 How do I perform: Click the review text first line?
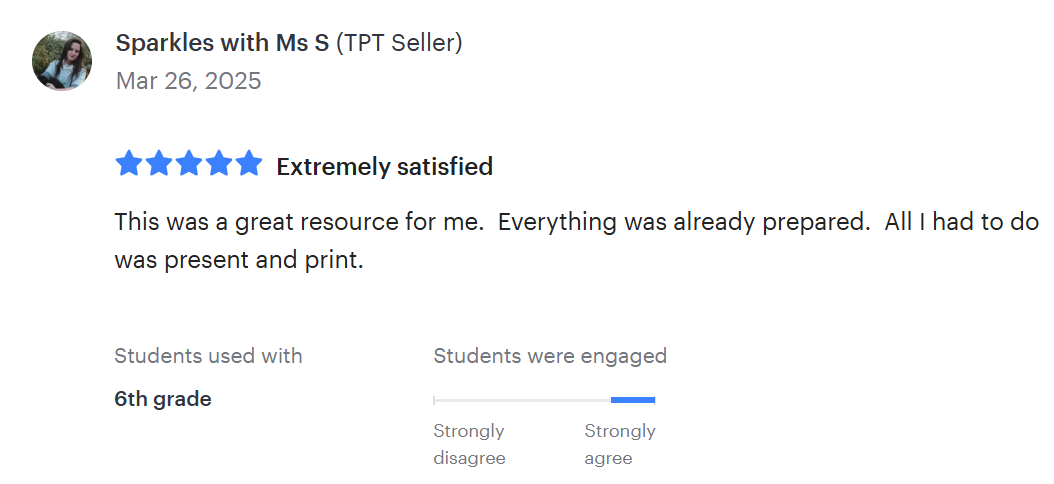pyautogui.click(x=576, y=222)
